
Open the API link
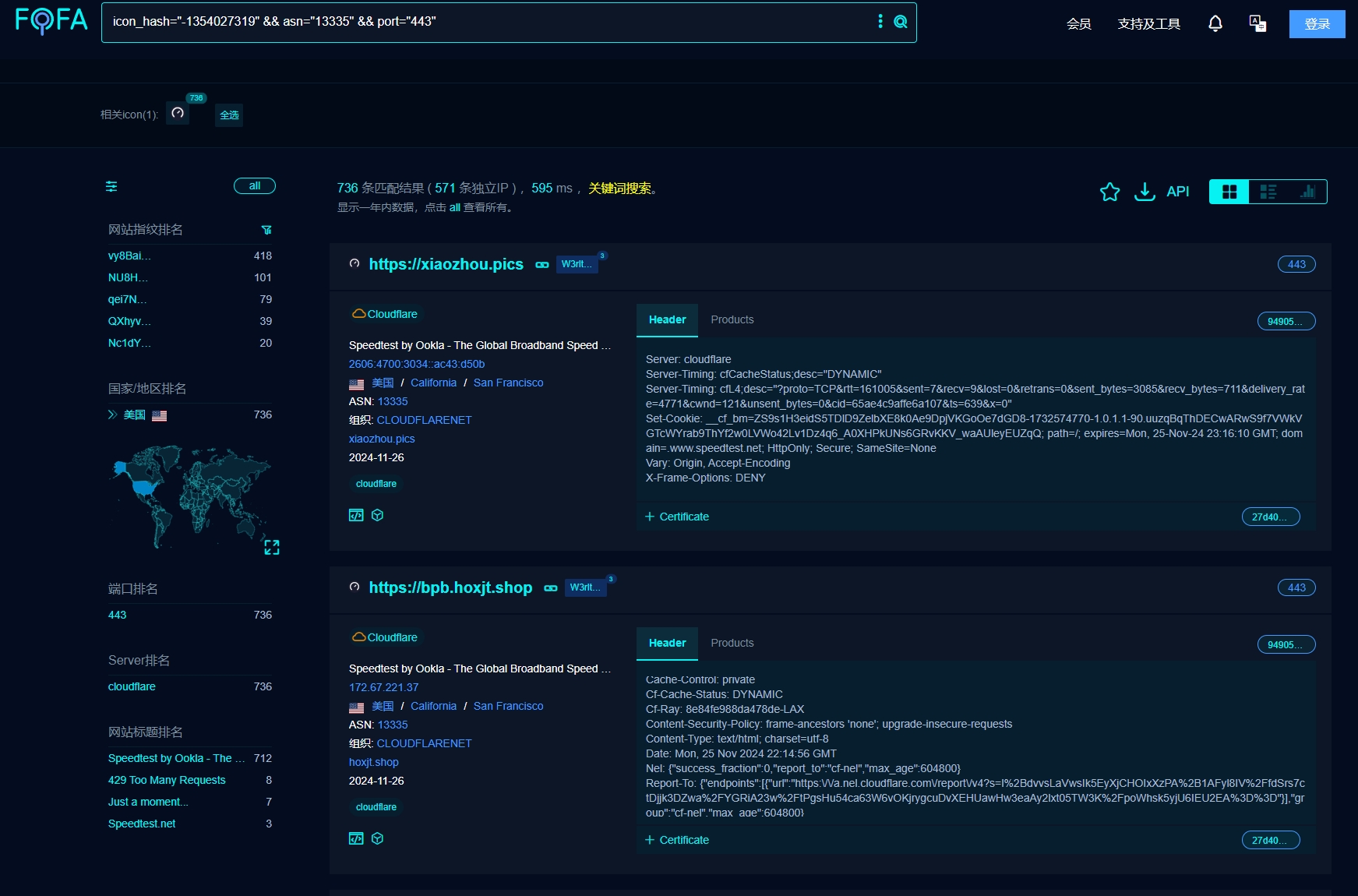tap(1178, 192)
